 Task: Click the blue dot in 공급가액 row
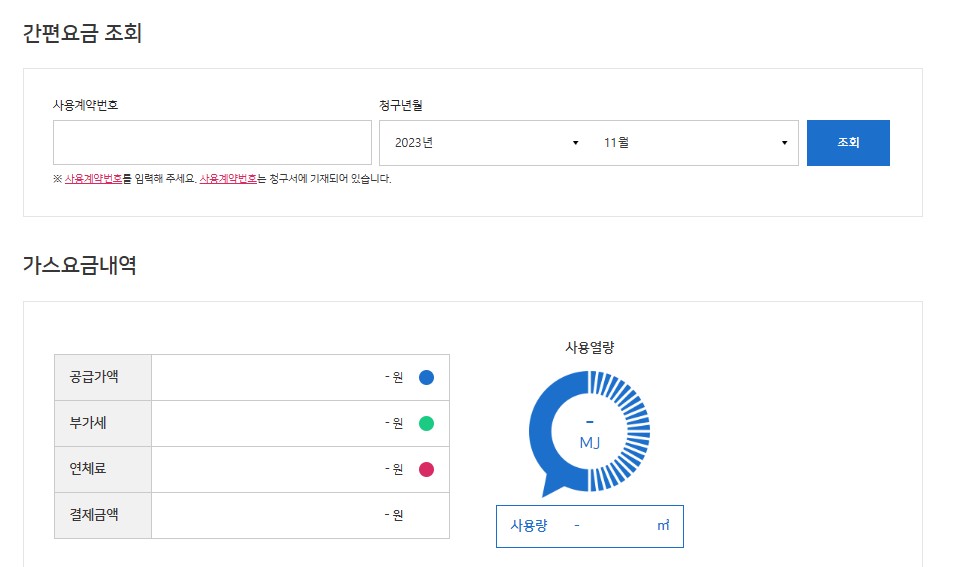[x=426, y=377]
